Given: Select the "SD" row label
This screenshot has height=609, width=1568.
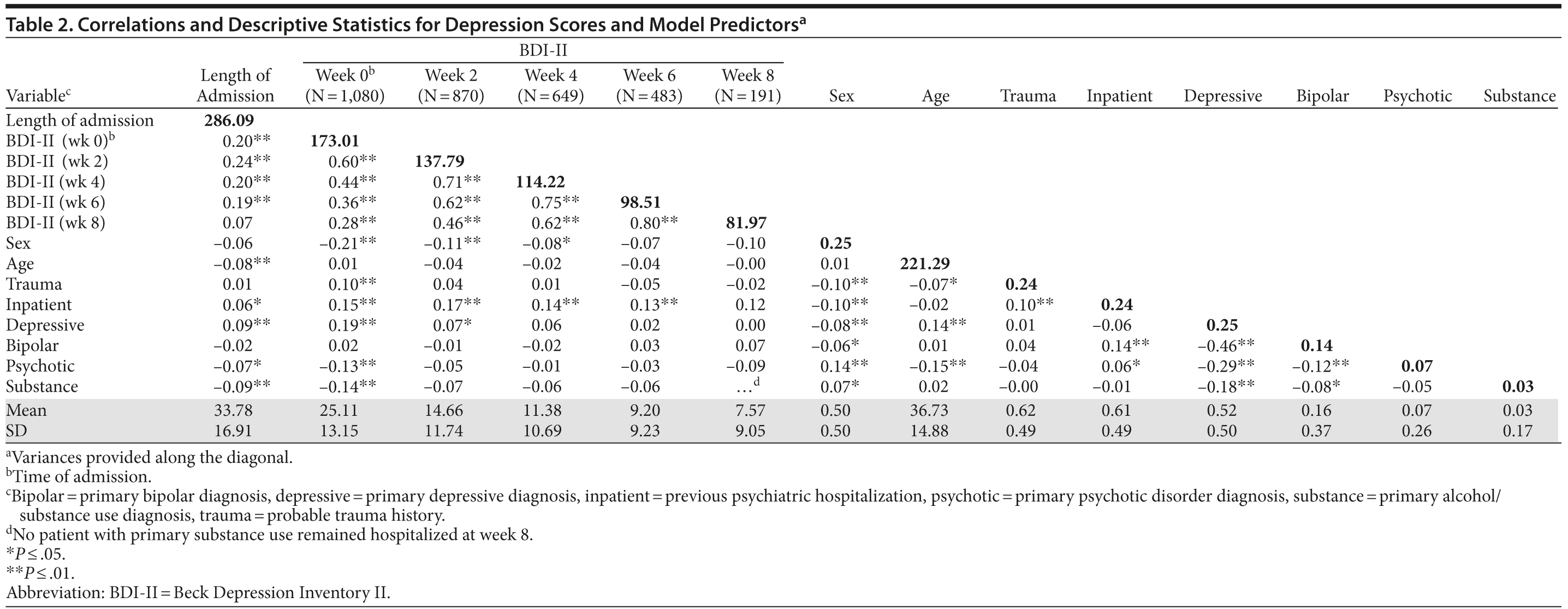Looking at the screenshot, I should pyautogui.click(x=16, y=431).
